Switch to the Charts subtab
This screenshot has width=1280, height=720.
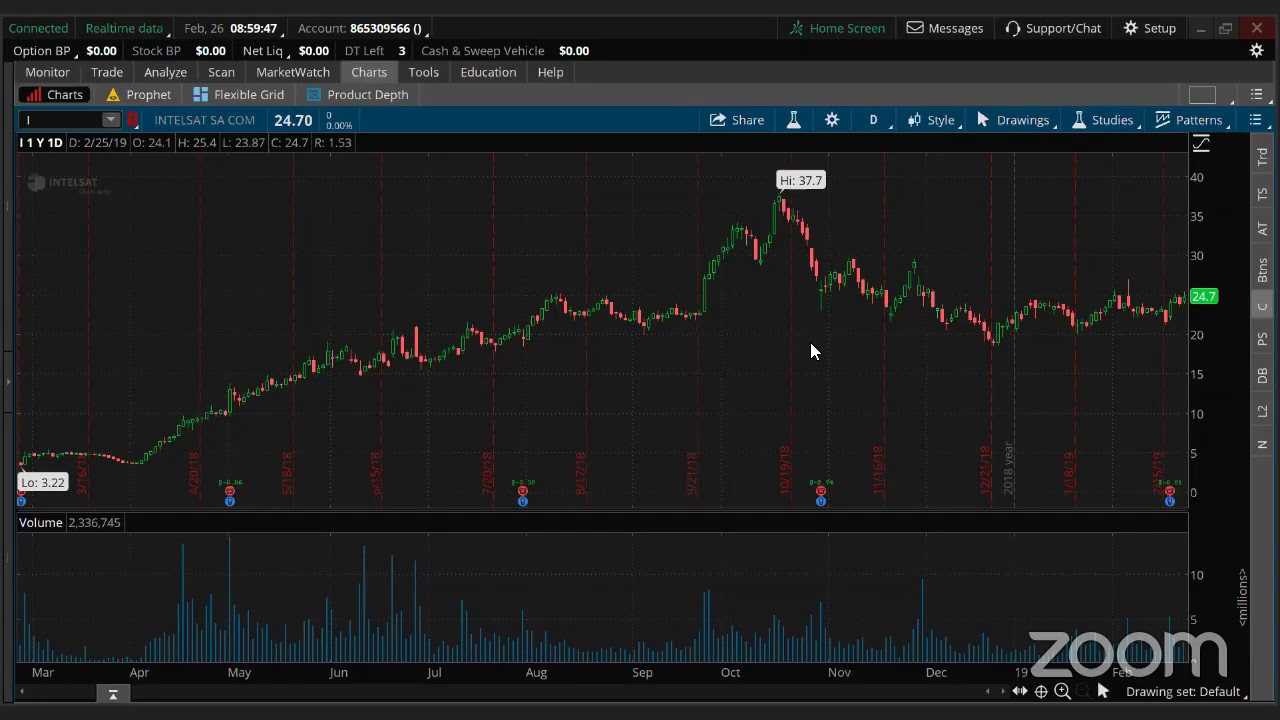[x=55, y=94]
